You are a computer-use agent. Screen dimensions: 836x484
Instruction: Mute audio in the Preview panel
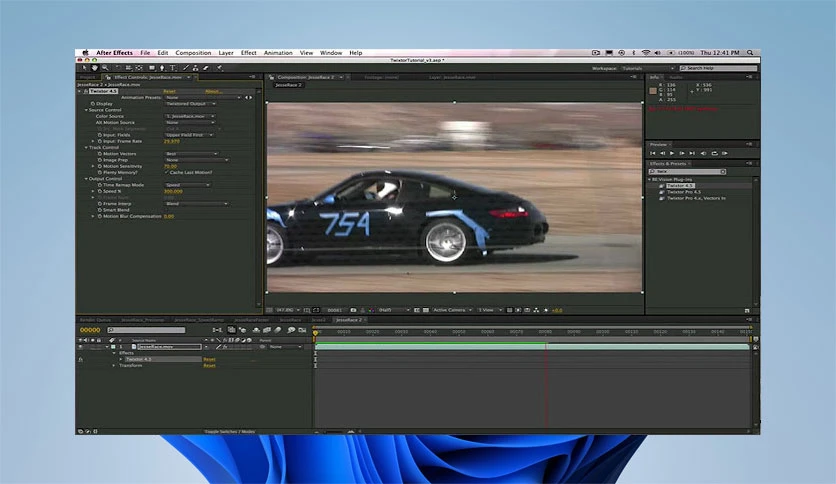(703, 154)
